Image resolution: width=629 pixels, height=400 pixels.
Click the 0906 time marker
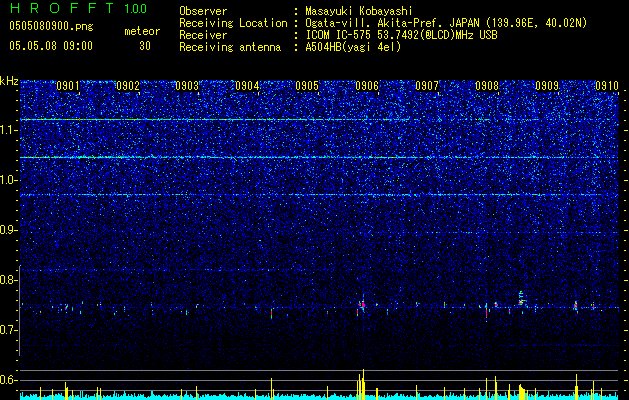[367, 86]
